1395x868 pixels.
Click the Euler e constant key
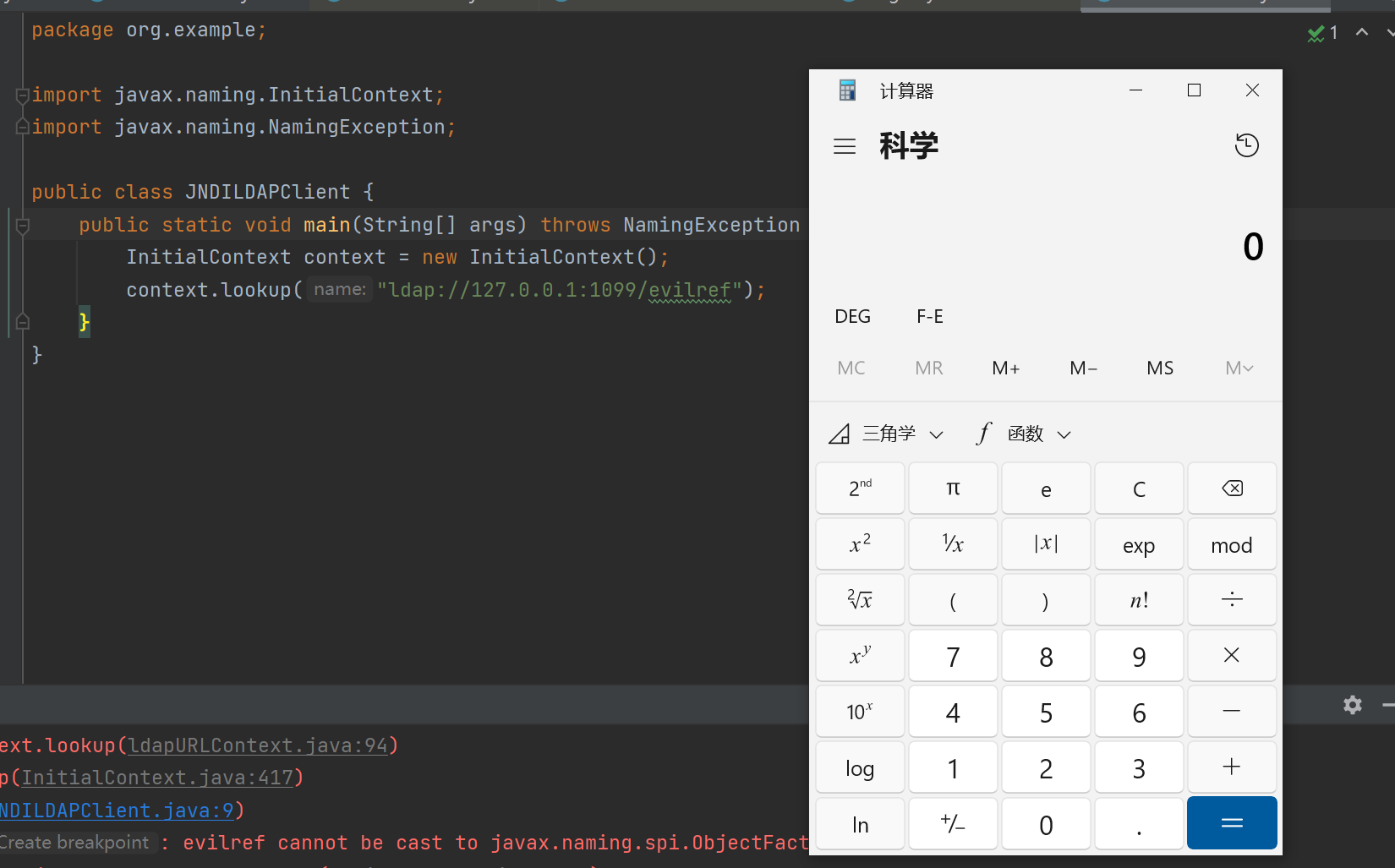tap(1046, 489)
